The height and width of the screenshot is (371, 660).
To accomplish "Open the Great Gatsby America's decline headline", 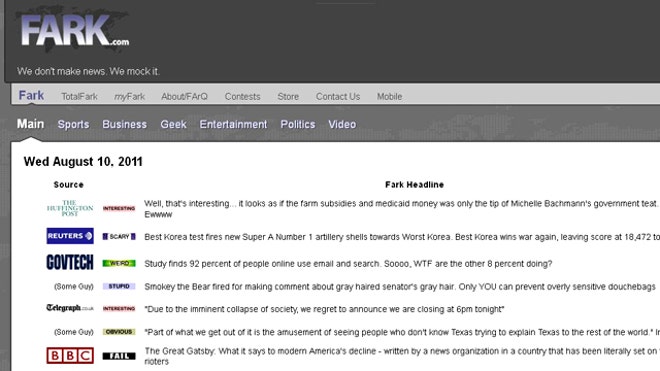I will [402, 356].
